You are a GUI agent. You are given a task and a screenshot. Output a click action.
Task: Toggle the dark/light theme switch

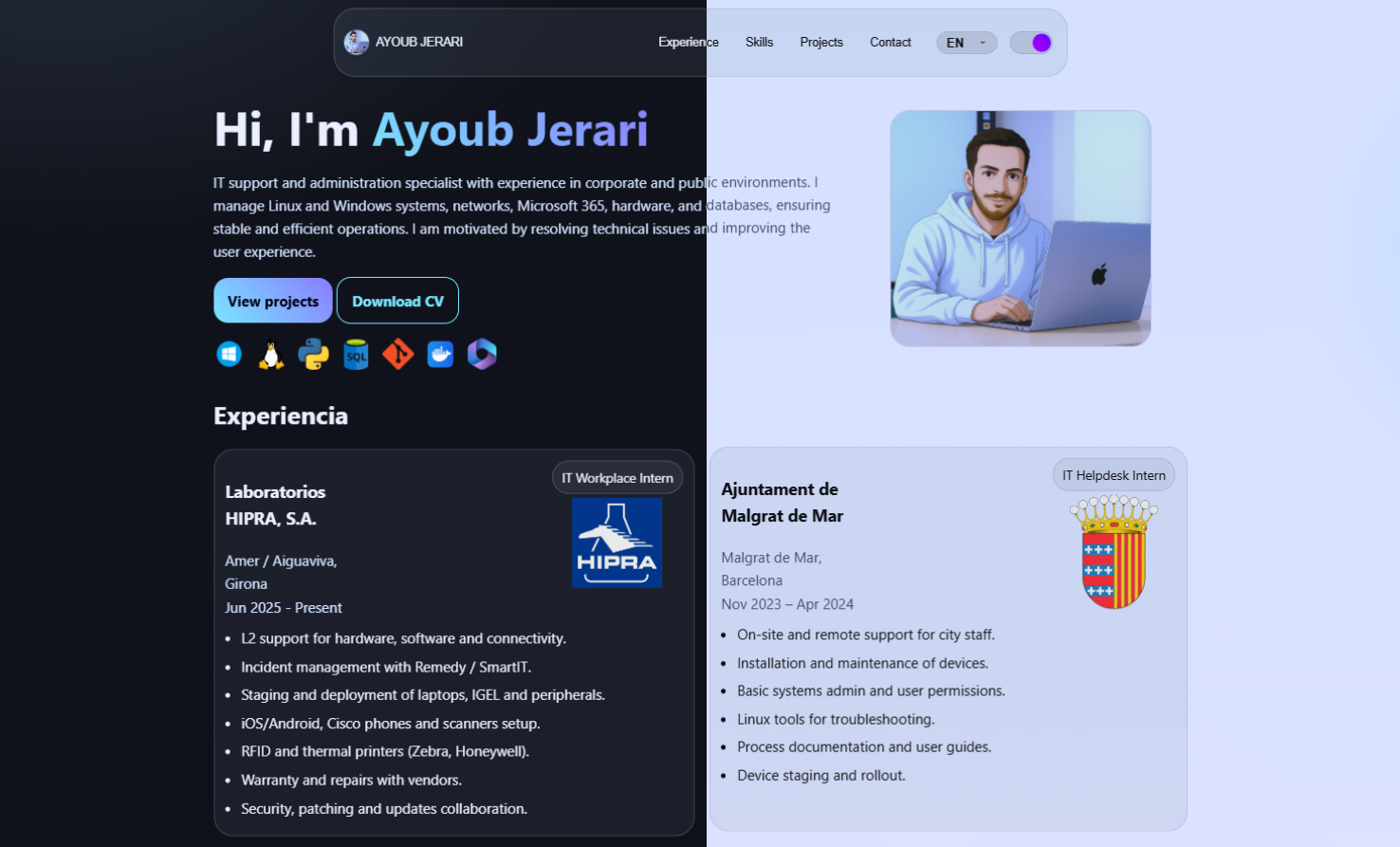point(1031,43)
